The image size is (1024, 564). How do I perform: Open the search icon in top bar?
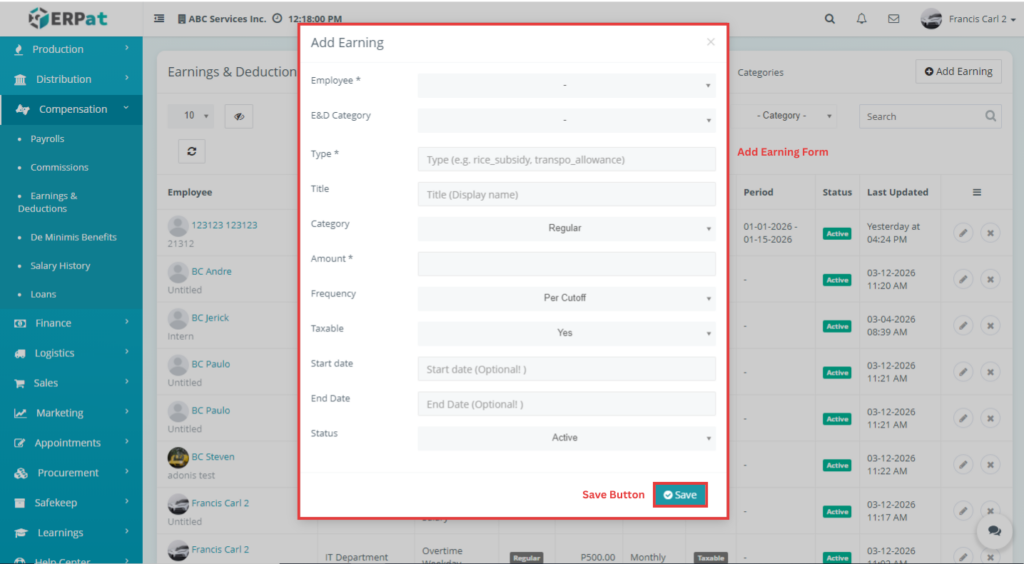pyautogui.click(x=829, y=19)
